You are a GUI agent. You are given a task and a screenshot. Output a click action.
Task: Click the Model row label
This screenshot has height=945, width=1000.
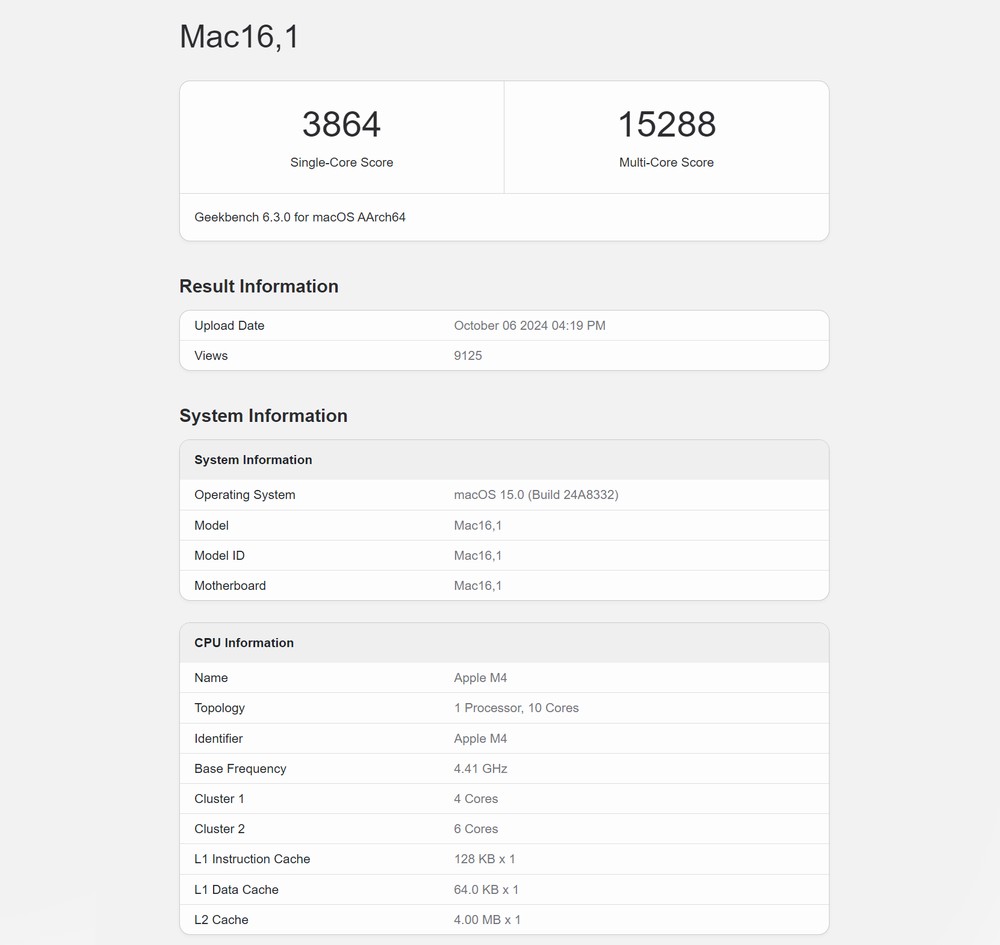point(212,525)
